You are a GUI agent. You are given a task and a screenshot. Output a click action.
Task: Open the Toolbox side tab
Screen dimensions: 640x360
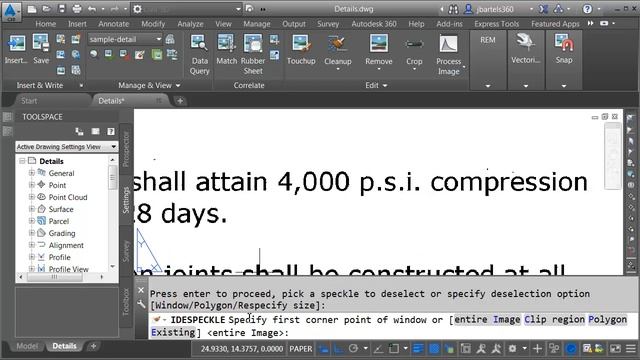pos(126,302)
